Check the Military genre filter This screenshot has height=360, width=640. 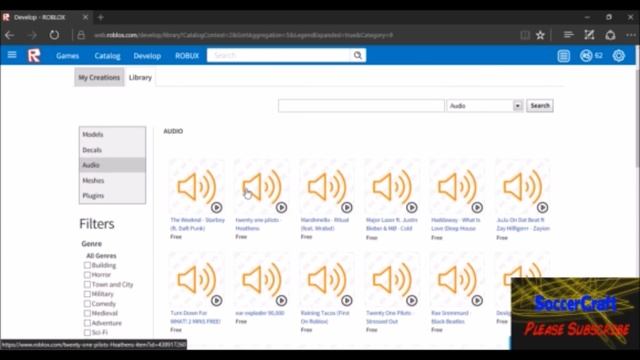click(x=87, y=294)
